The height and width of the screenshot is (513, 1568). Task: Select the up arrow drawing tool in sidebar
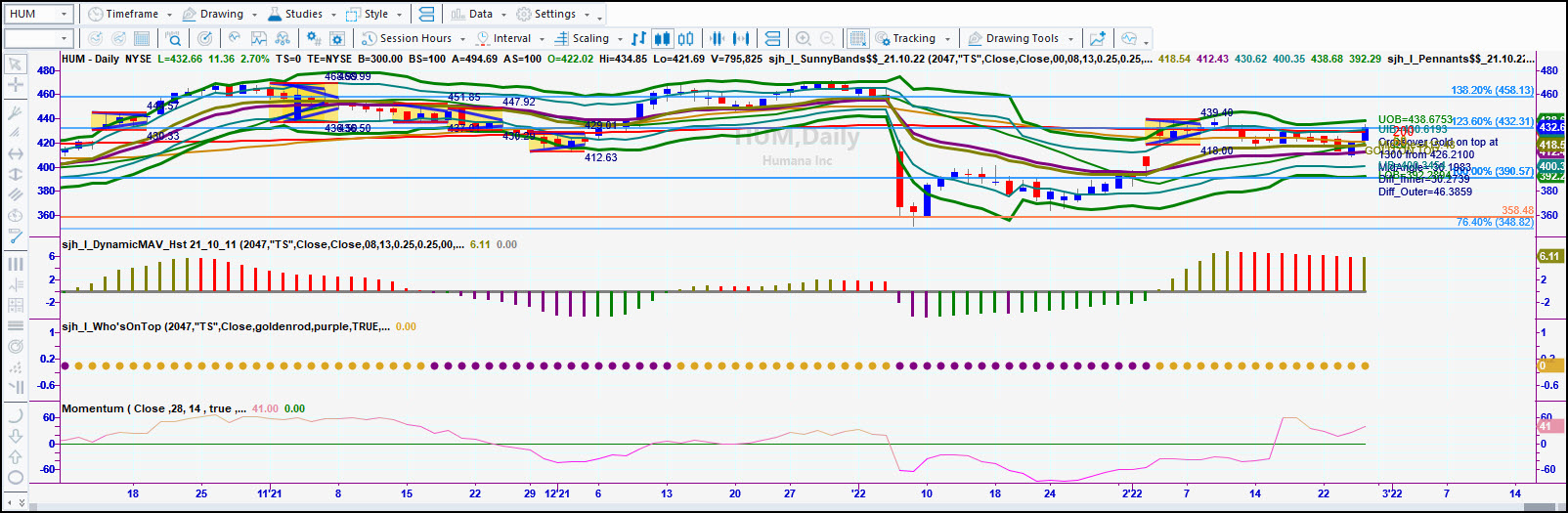click(15, 456)
